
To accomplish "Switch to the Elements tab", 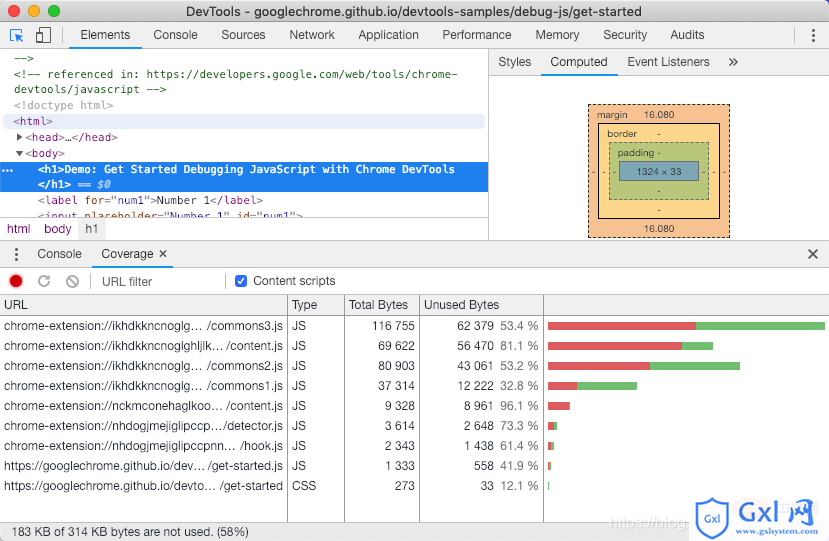I will coord(105,35).
